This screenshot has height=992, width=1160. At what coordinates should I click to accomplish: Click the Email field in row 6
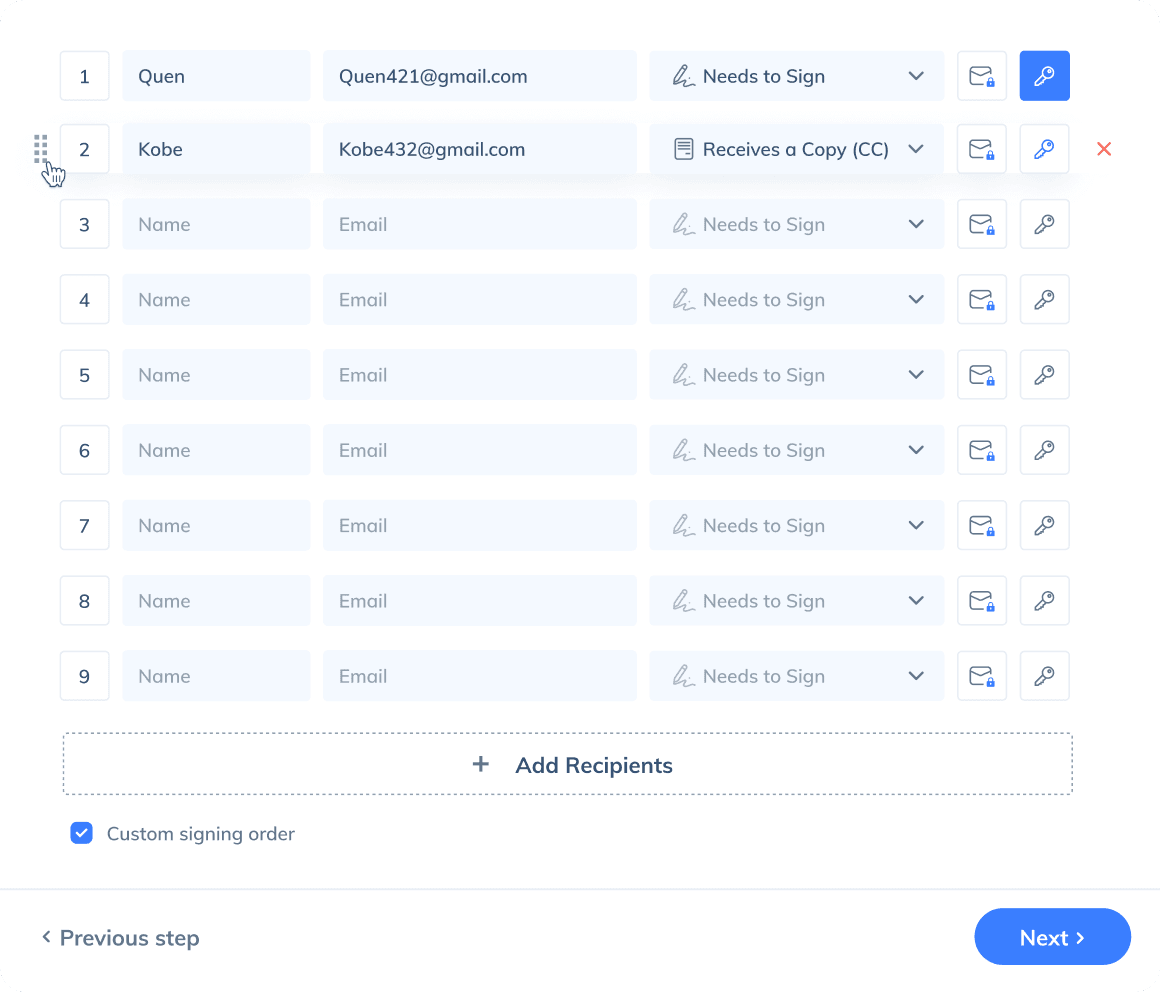[x=479, y=450]
